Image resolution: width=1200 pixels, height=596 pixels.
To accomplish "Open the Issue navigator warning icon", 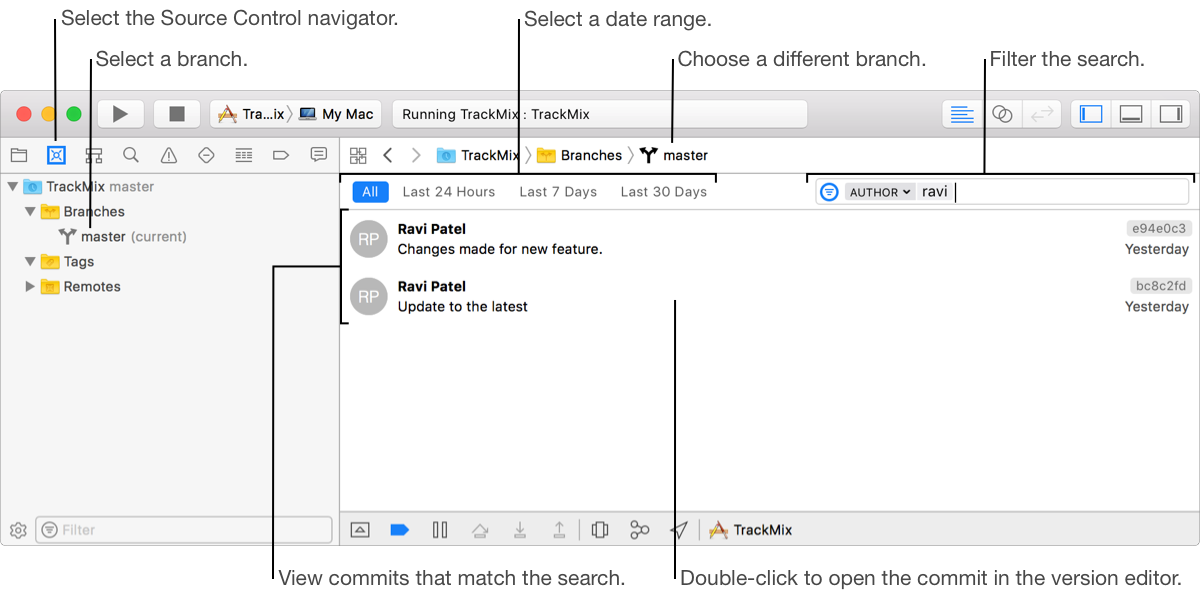I will click(x=169, y=155).
